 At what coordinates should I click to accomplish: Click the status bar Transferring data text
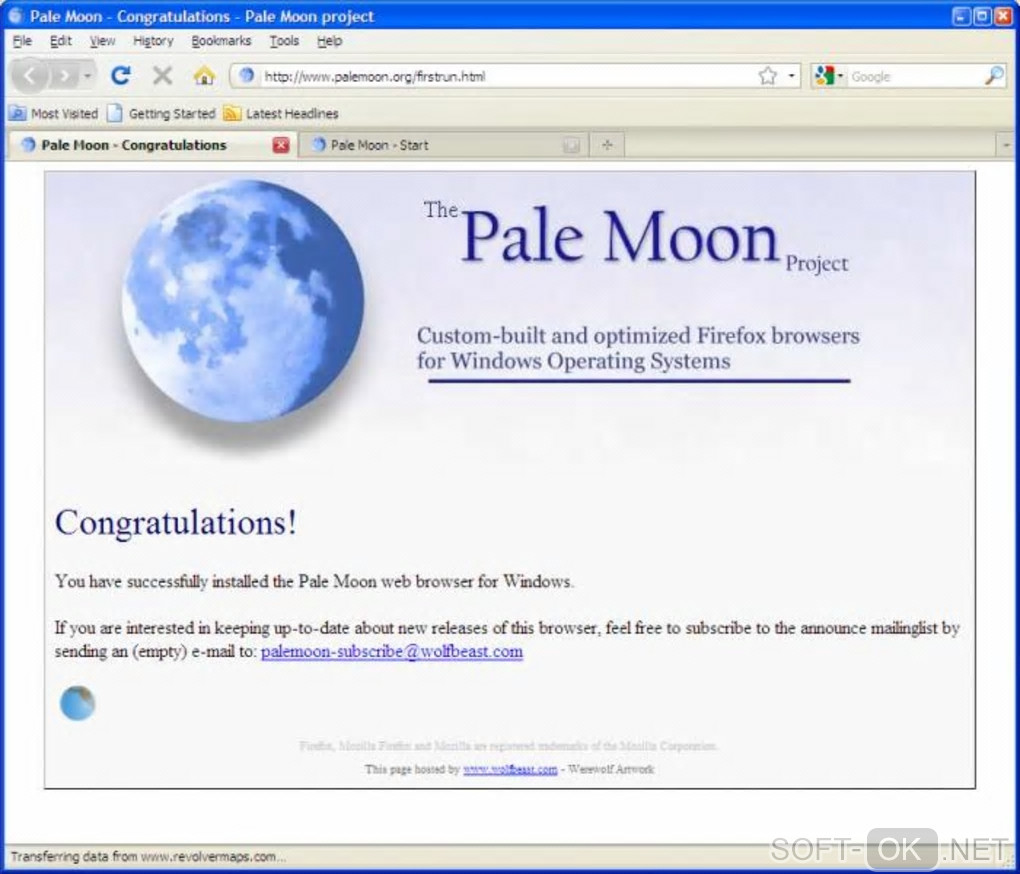148,856
